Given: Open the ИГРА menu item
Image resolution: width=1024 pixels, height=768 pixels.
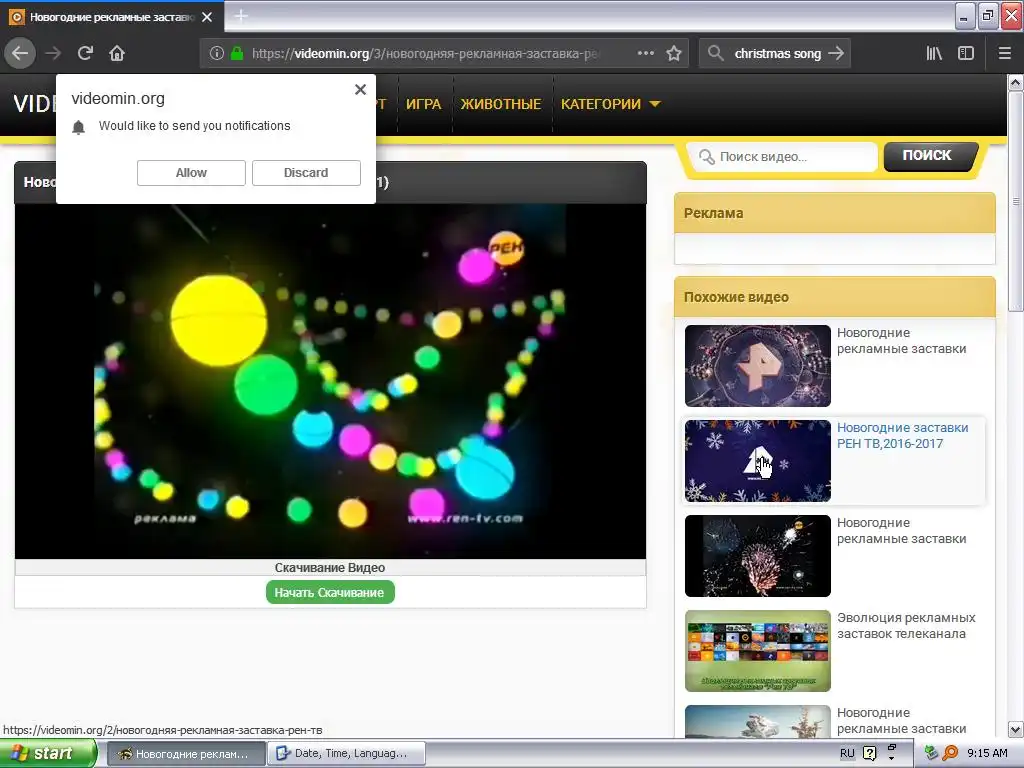Looking at the screenshot, I should tap(424, 104).
